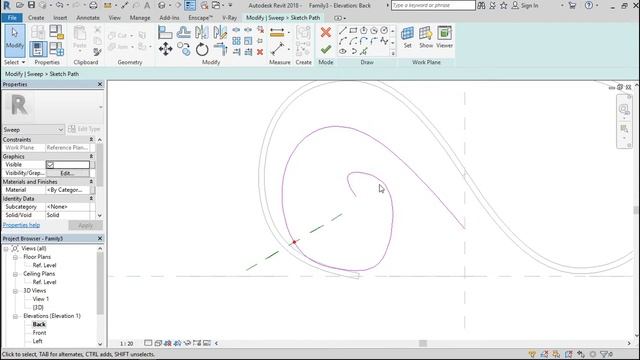The image size is (640, 360).
Task: Click the Help question mark icon
Action: click(x=589, y=5)
